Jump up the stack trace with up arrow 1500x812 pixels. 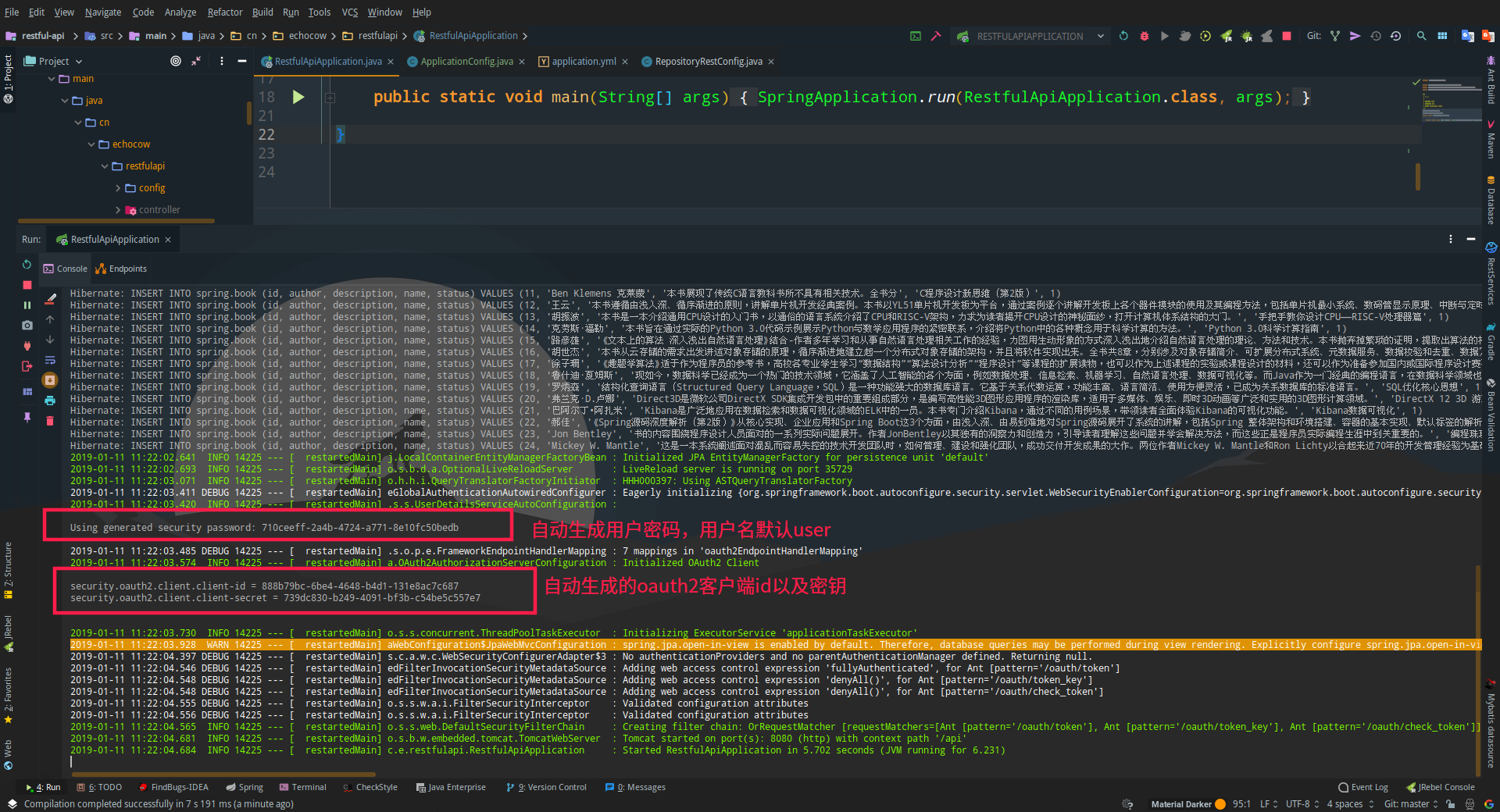(x=50, y=319)
